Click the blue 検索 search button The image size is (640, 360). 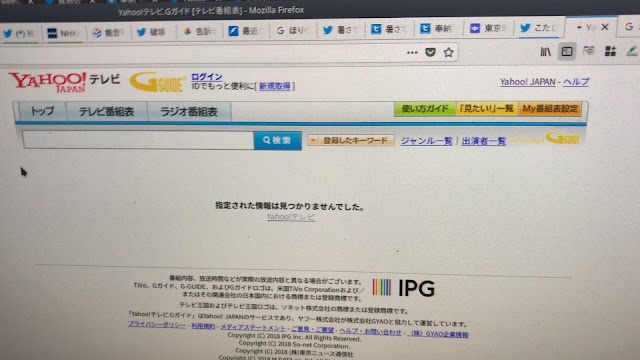pos(278,140)
